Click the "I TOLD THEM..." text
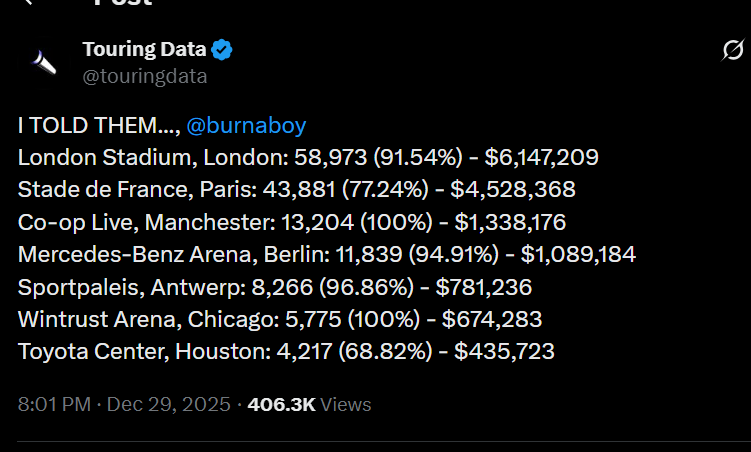 tap(94, 126)
